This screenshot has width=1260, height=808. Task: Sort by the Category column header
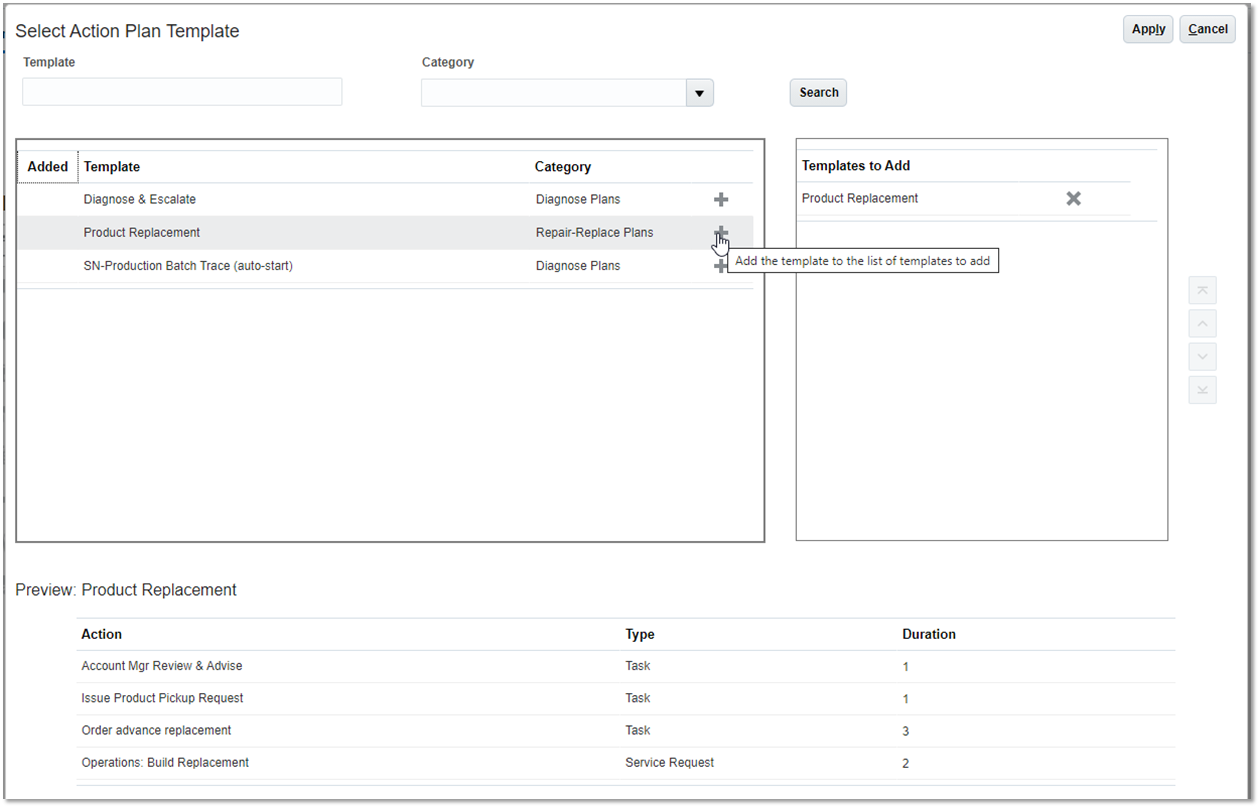562,167
